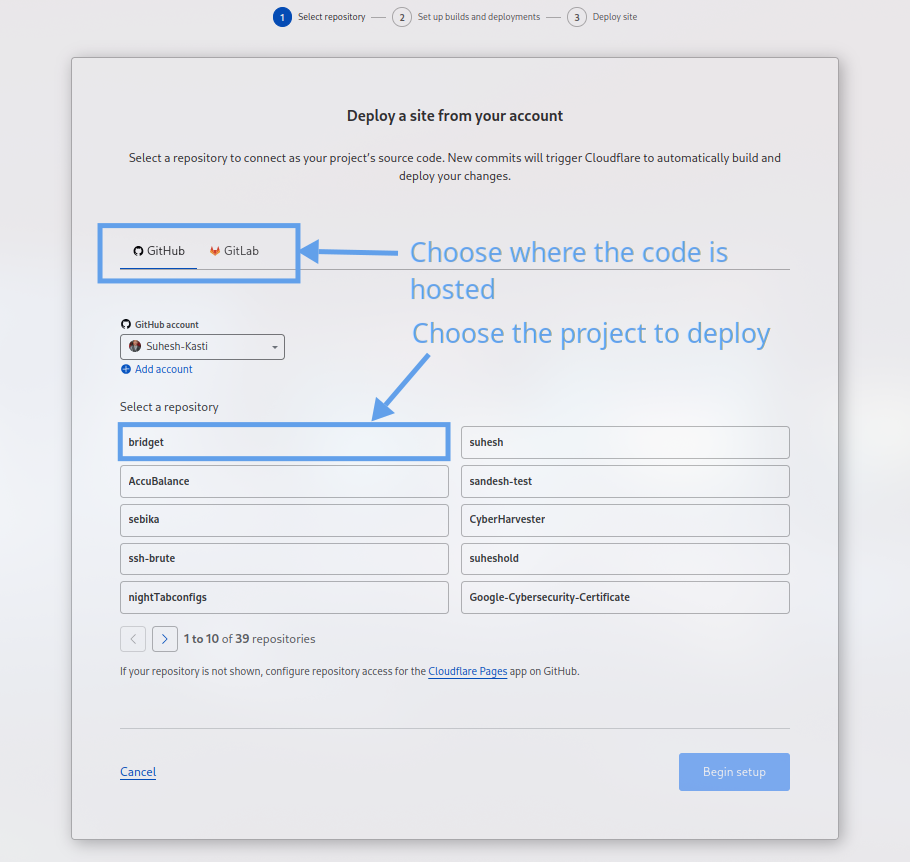Click the previous page arrow icon
Image resolution: width=910 pixels, height=862 pixels.
pyautogui.click(x=133, y=638)
